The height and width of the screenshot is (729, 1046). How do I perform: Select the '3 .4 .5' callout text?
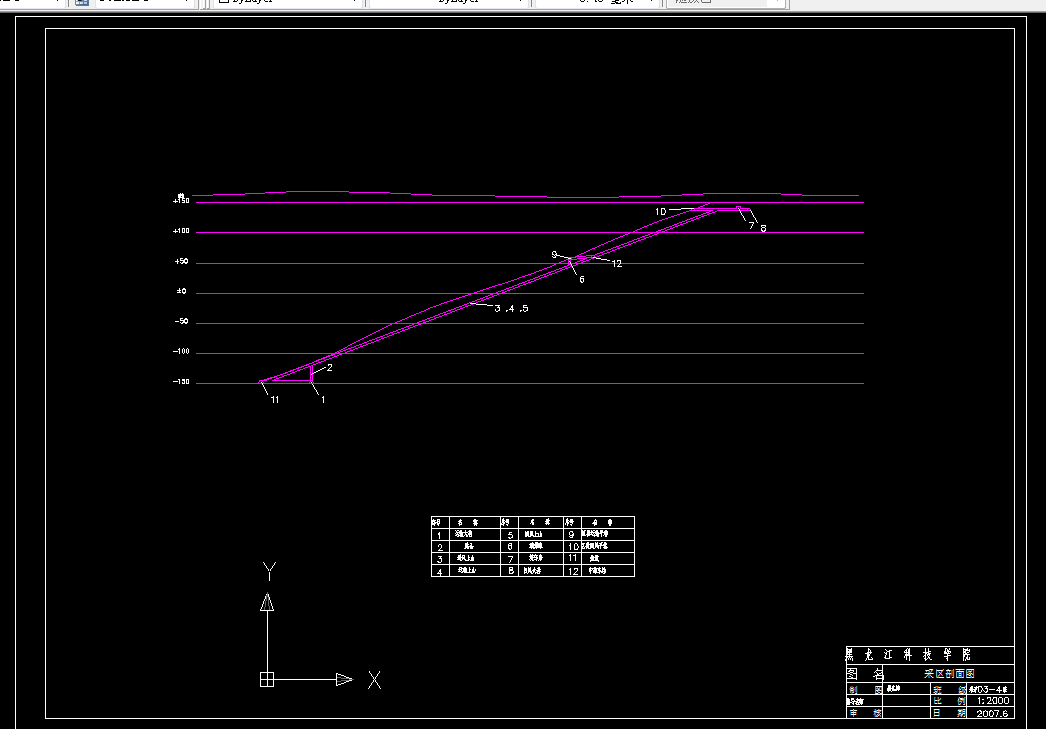(x=512, y=308)
